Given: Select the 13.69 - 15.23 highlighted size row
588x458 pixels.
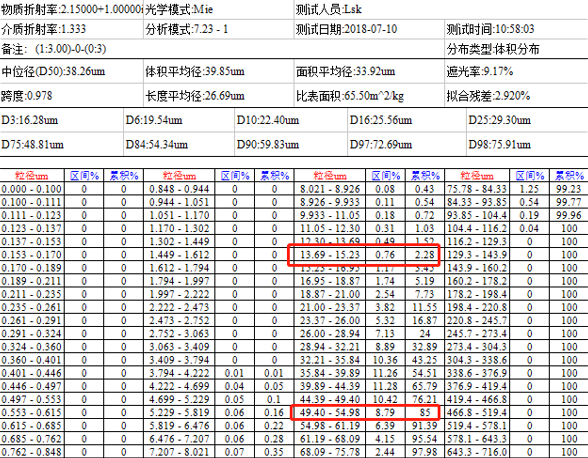Looking at the screenshot, I should pos(363,255).
